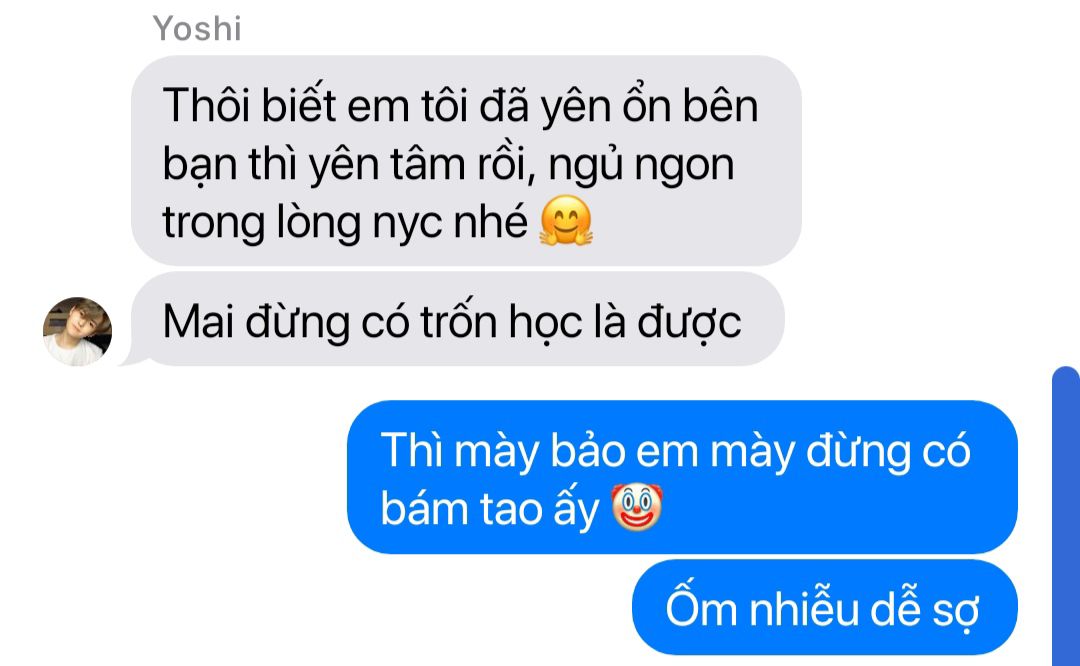Click 'dễ sợ' text in last blue bubble
Screen dimensions: 1080x666
click(x=924, y=608)
